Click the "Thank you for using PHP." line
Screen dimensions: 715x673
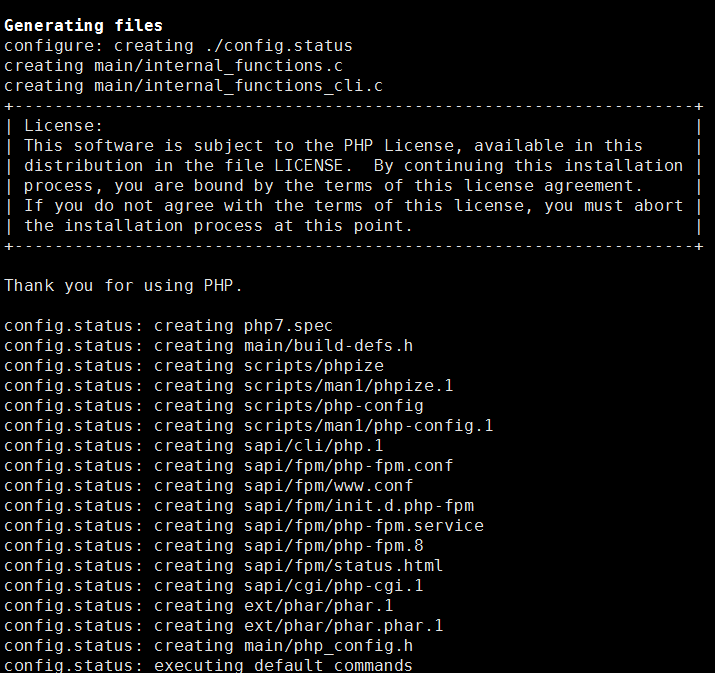(123, 285)
